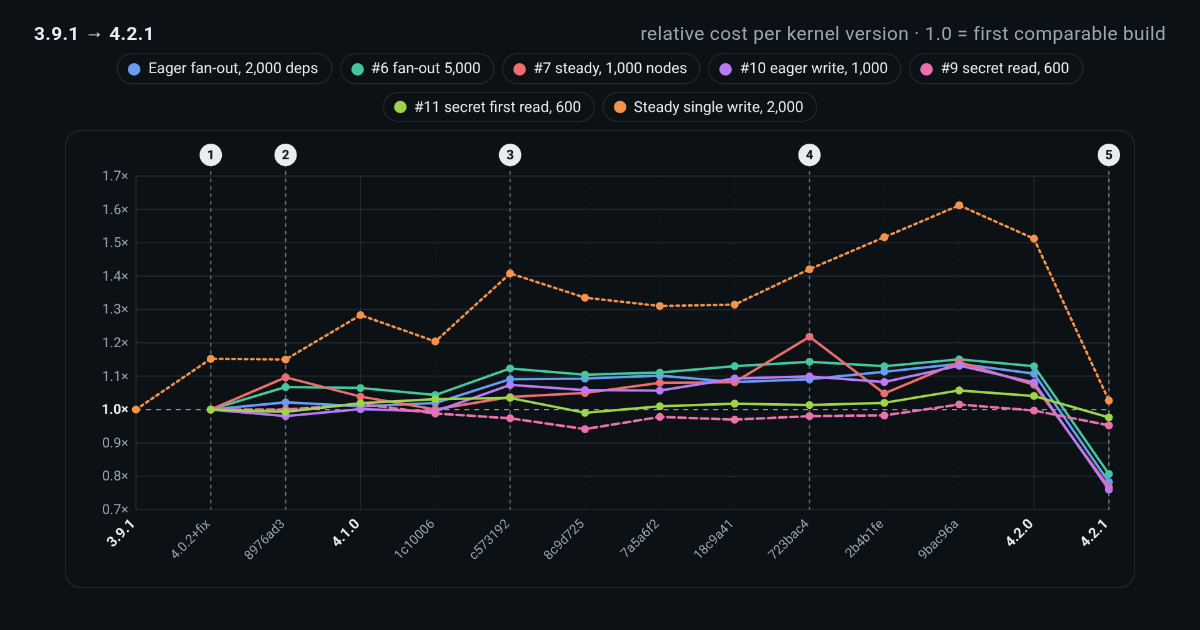The height and width of the screenshot is (630, 1200).
Task: Toggle the #9 secret read, 600 series
Action: pos(995,69)
